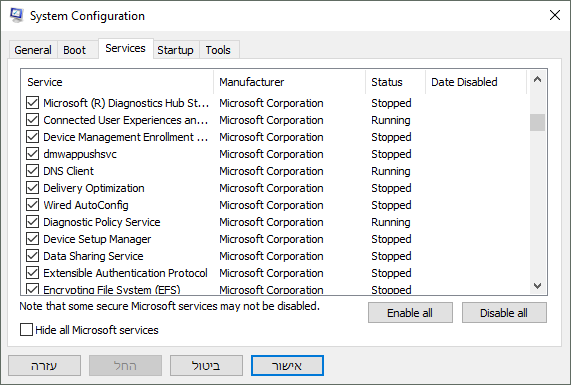Close the System Configuration window
This screenshot has width=571, height=385.
tap(555, 15)
